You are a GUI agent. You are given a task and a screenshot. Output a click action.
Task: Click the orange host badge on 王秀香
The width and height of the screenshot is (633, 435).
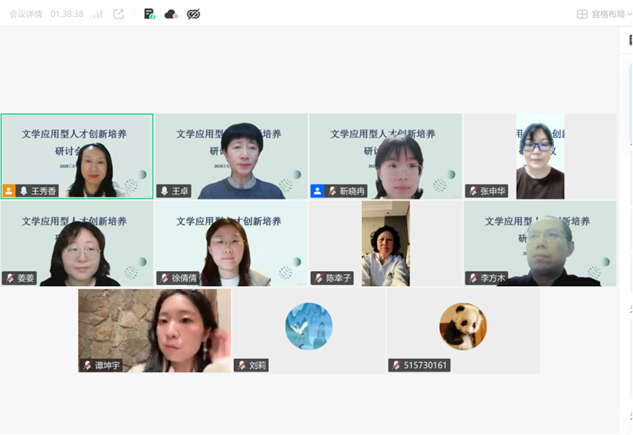(x=9, y=191)
